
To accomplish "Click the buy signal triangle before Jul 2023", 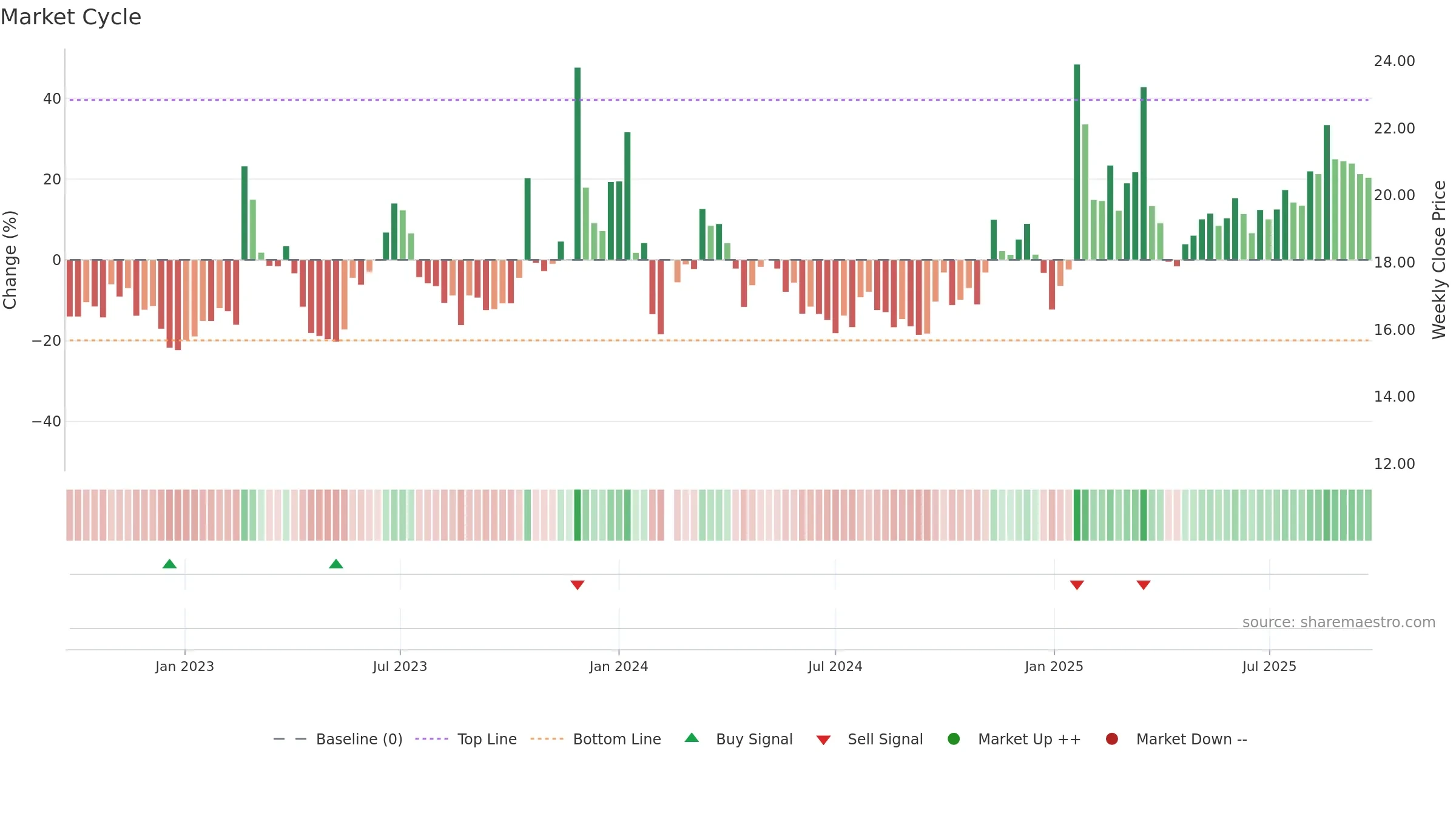I will tap(336, 564).
